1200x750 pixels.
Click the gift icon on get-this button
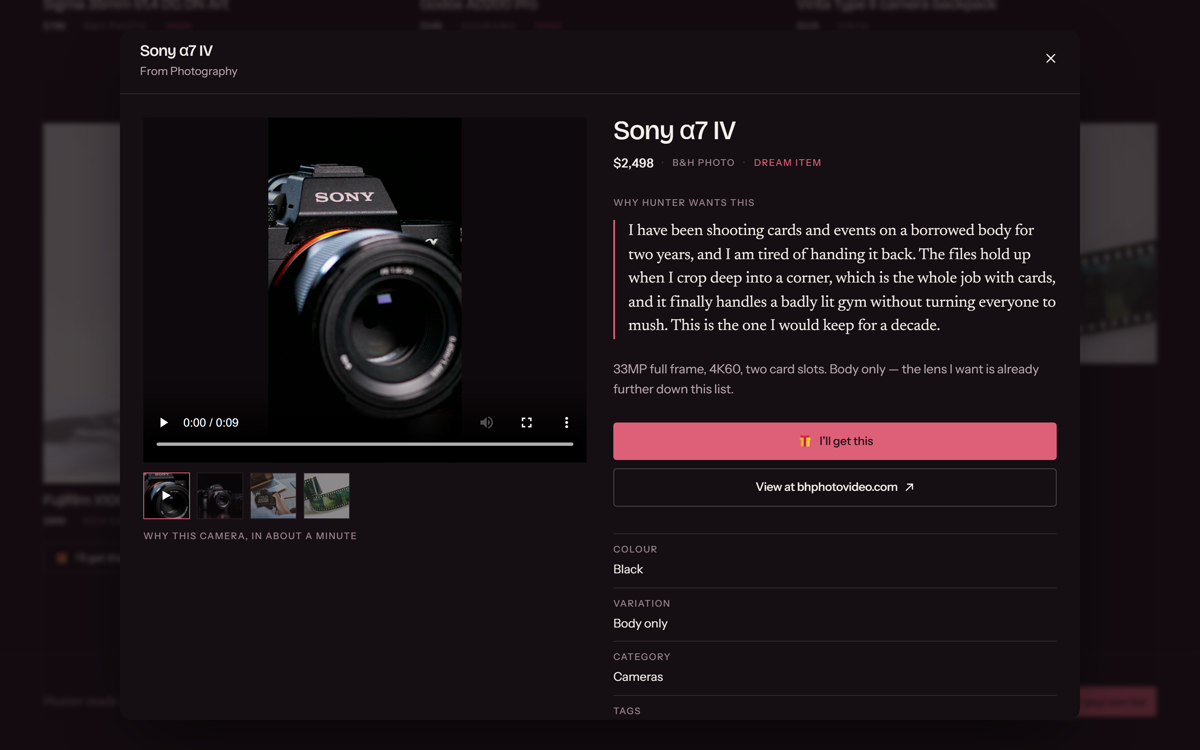pyautogui.click(x=805, y=441)
